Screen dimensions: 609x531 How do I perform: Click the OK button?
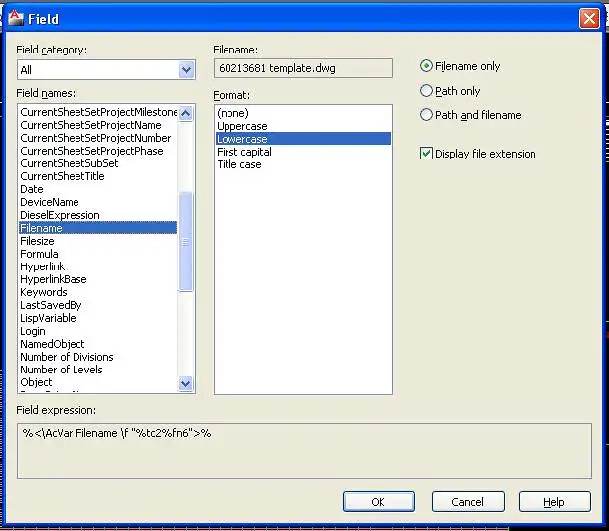pyautogui.click(x=378, y=502)
